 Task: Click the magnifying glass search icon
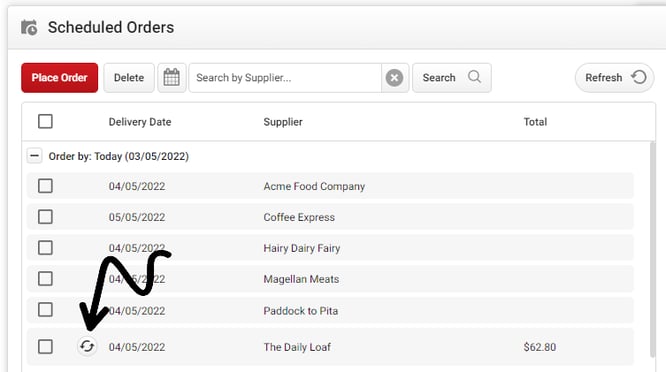pyautogui.click(x=474, y=77)
